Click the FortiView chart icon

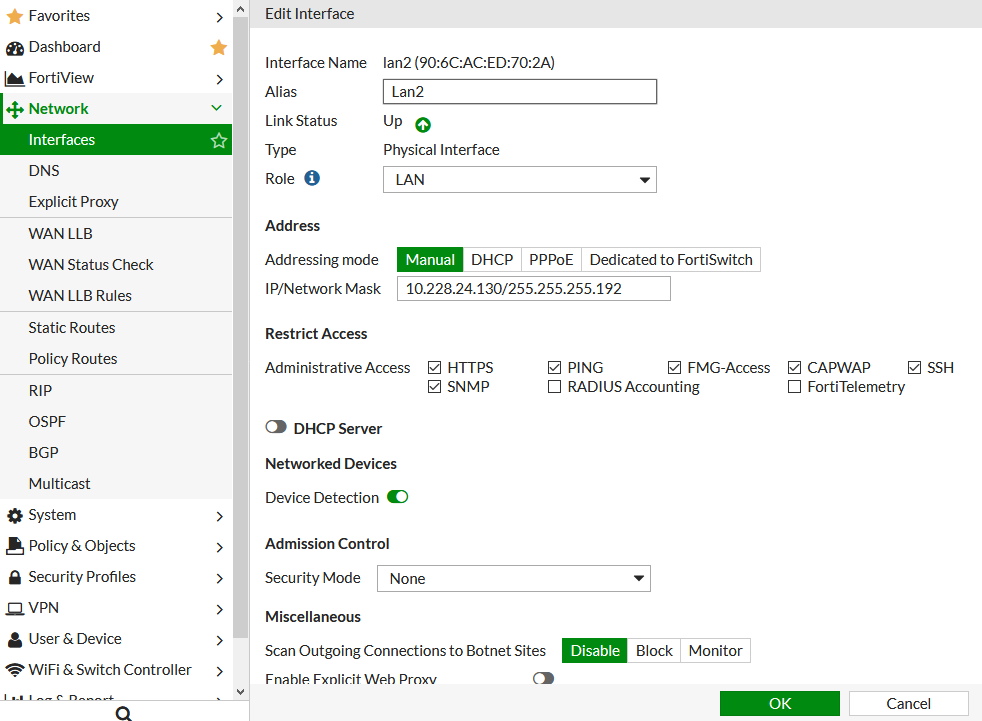tap(14, 78)
